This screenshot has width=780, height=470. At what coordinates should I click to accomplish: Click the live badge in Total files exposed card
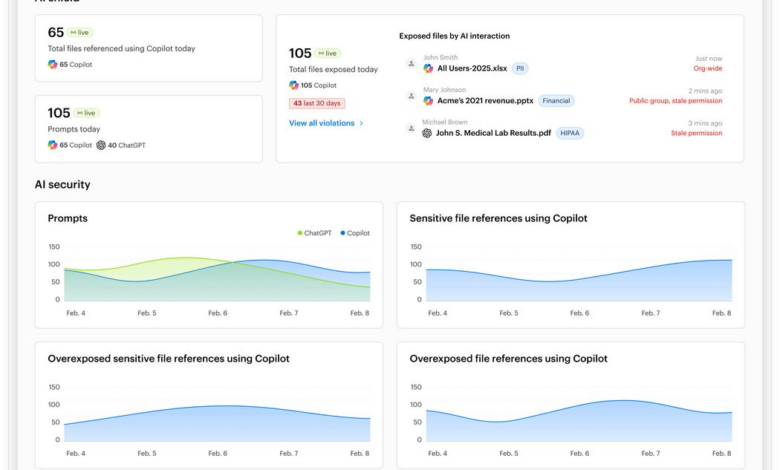(328, 53)
